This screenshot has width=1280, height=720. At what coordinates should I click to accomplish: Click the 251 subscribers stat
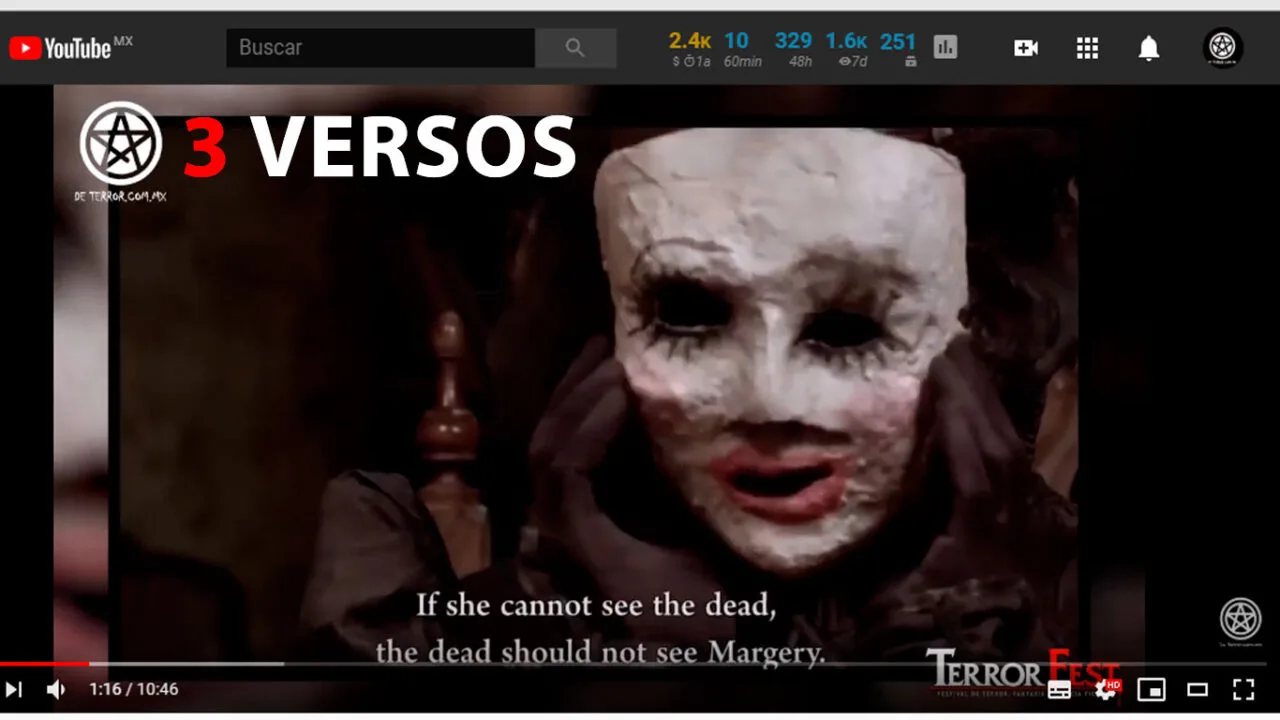(x=898, y=48)
